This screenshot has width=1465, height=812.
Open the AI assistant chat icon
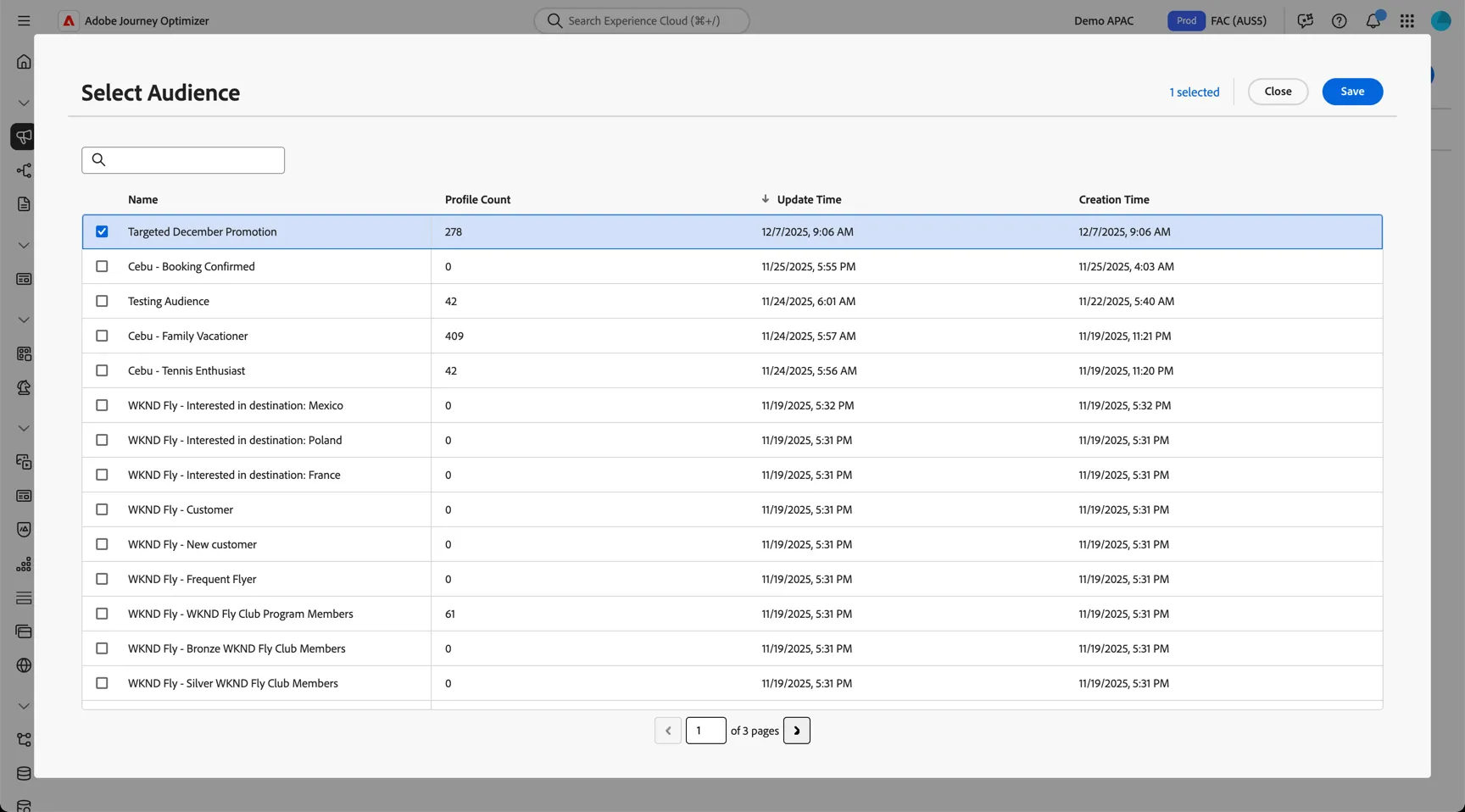[1305, 20]
